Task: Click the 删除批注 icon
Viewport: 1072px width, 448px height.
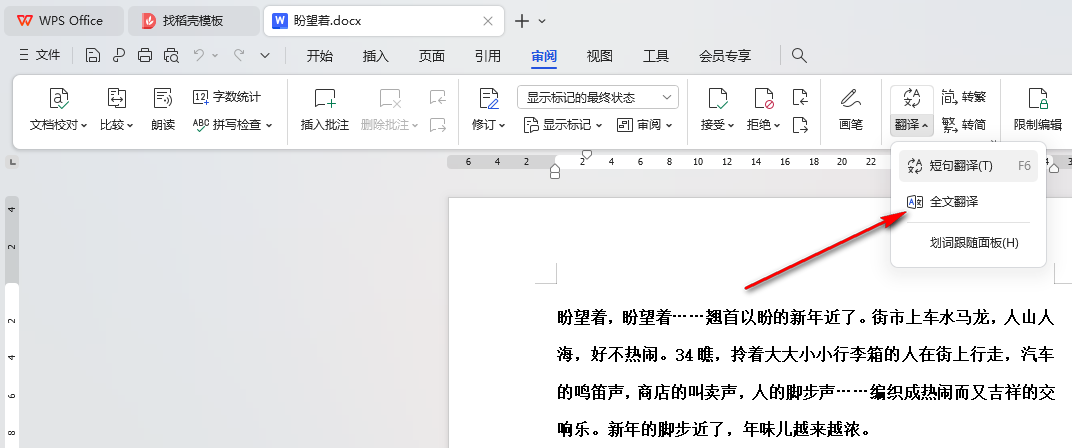Action: (390, 98)
